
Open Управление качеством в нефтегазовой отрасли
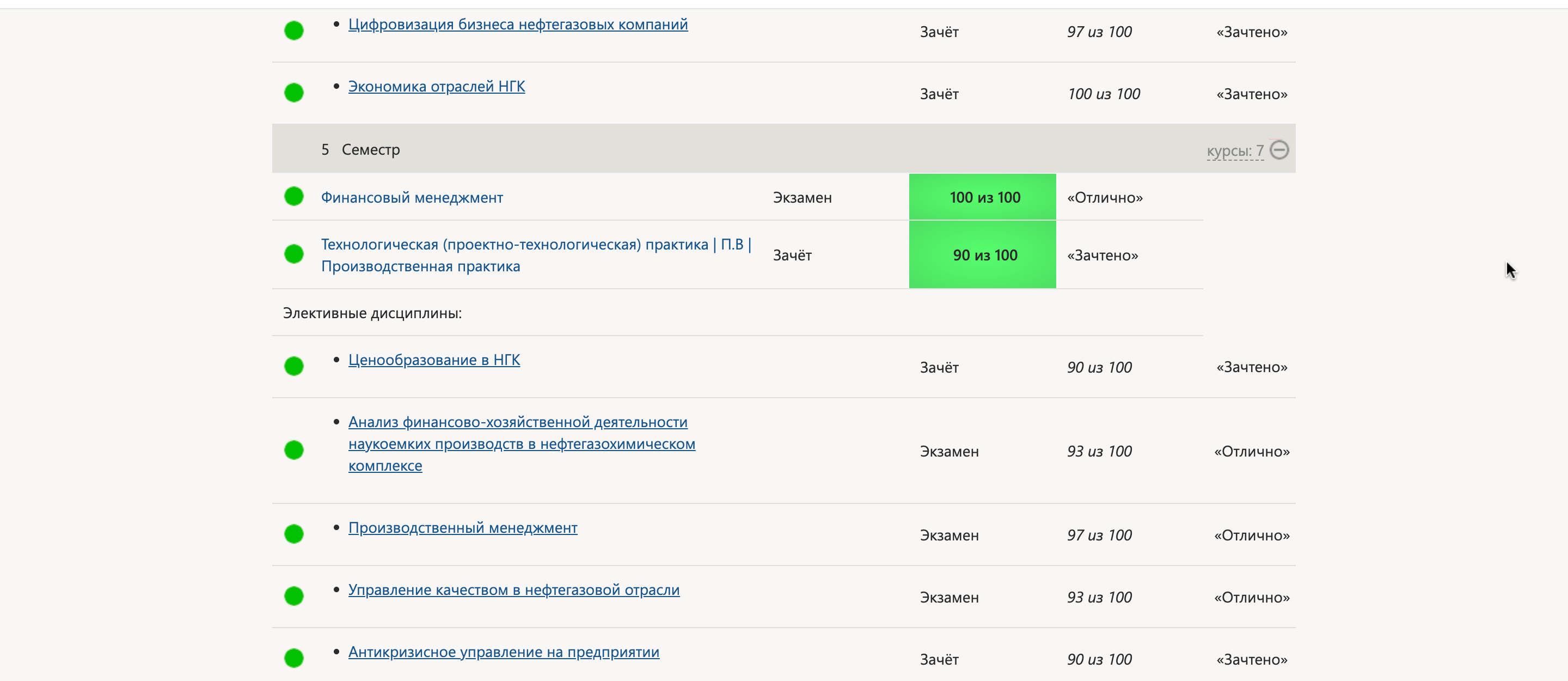[513, 589]
